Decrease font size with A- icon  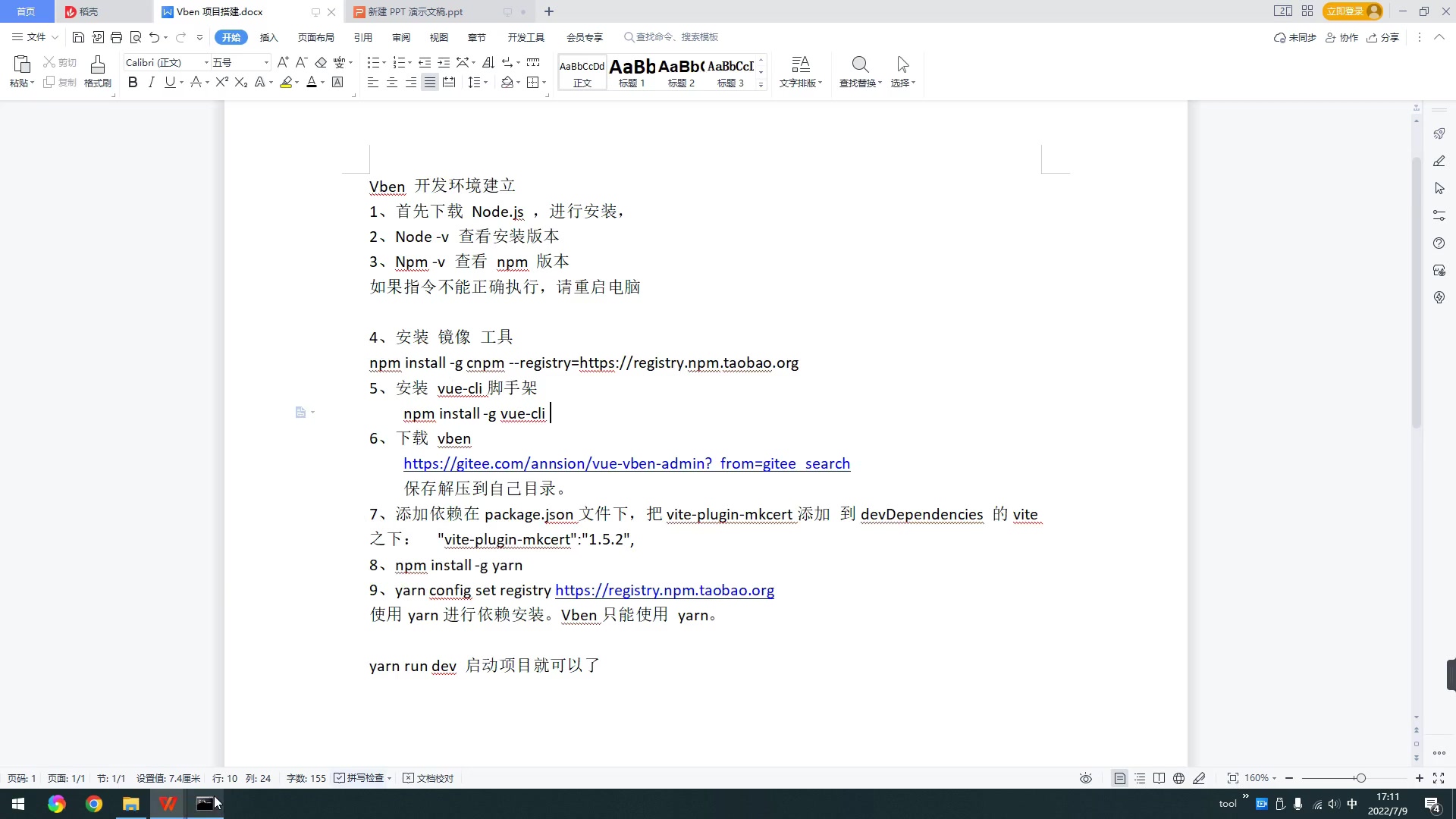click(x=301, y=62)
